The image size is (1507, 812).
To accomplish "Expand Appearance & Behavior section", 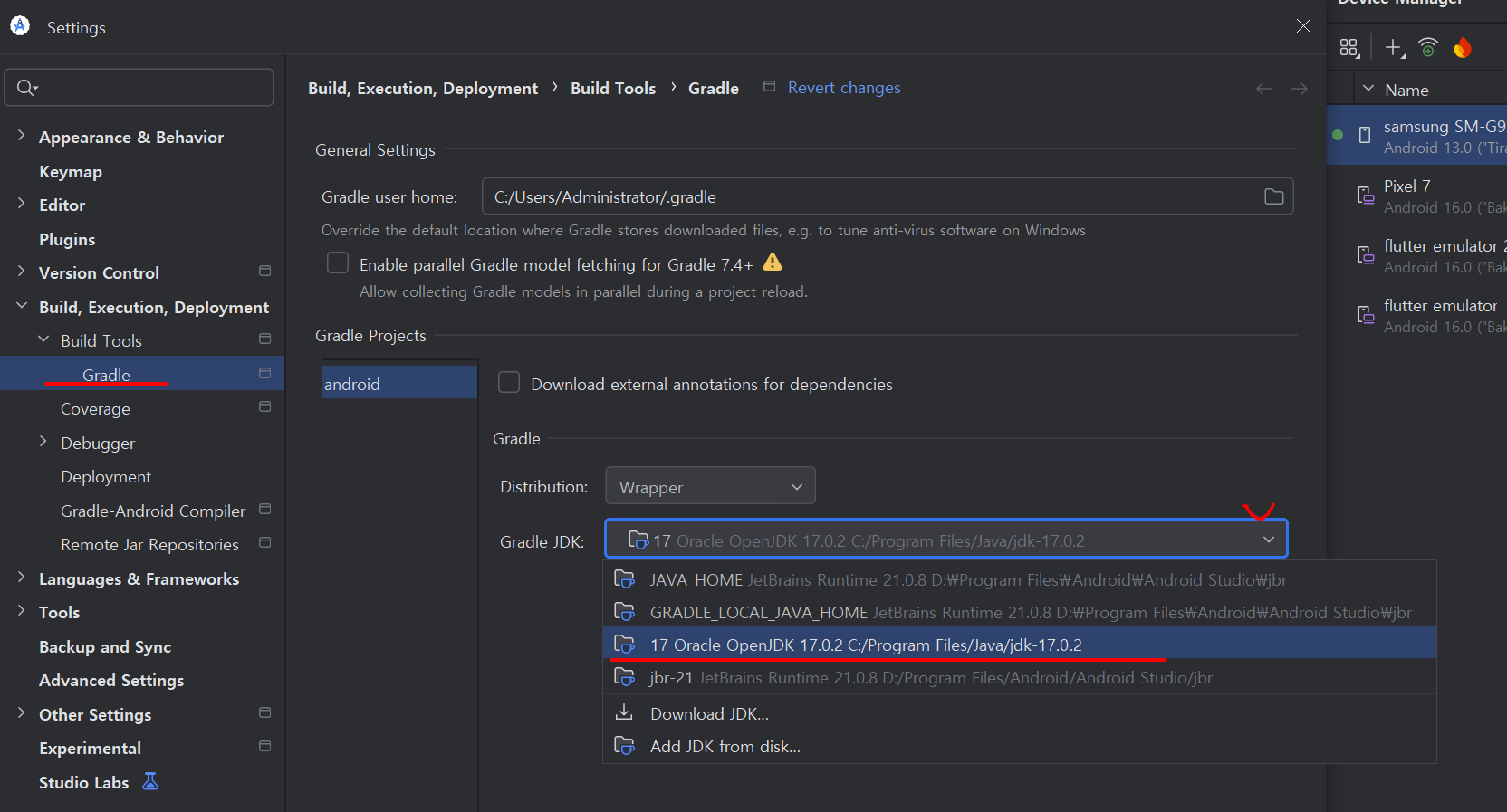I will 22,135.
